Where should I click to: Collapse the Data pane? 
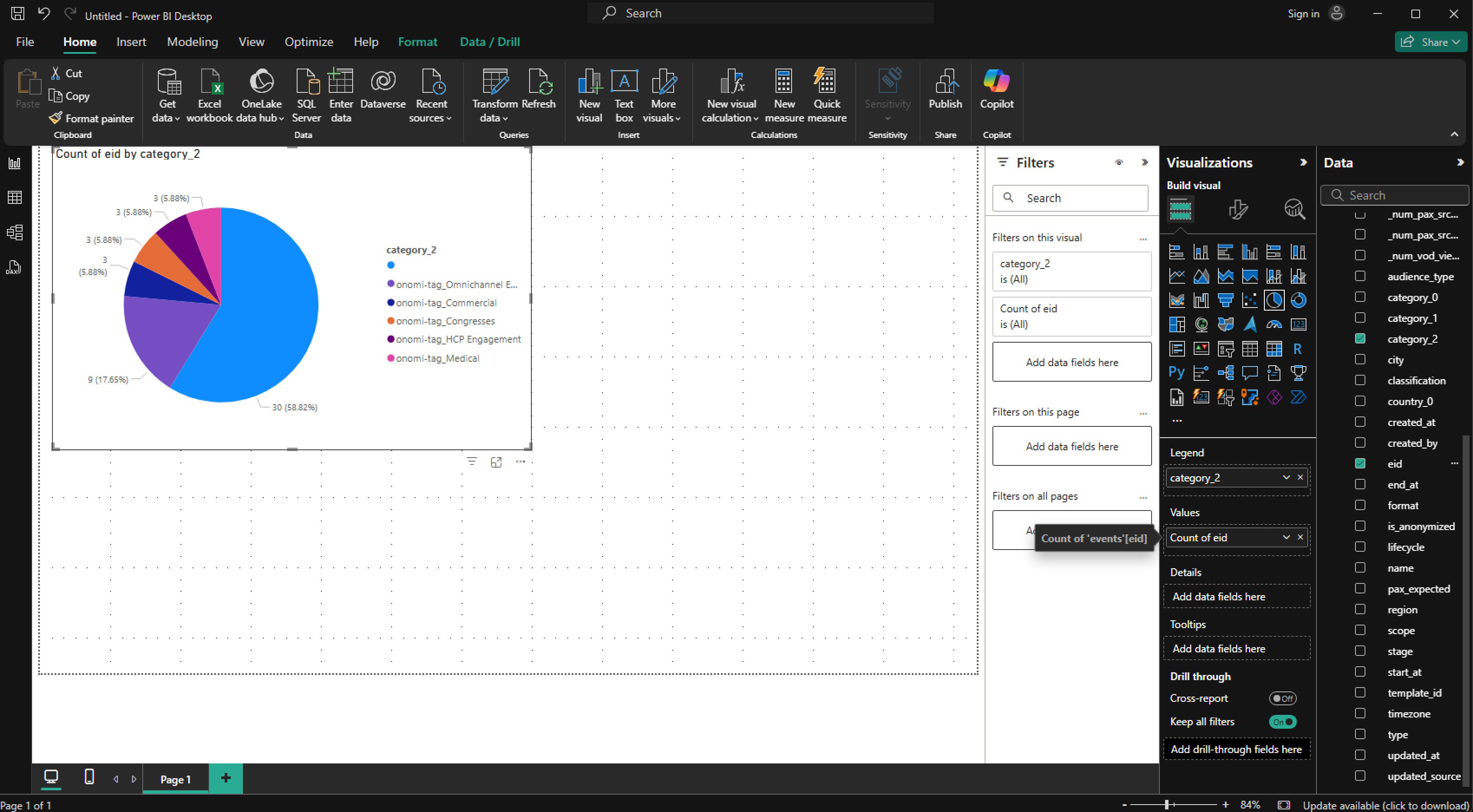[x=1460, y=162]
